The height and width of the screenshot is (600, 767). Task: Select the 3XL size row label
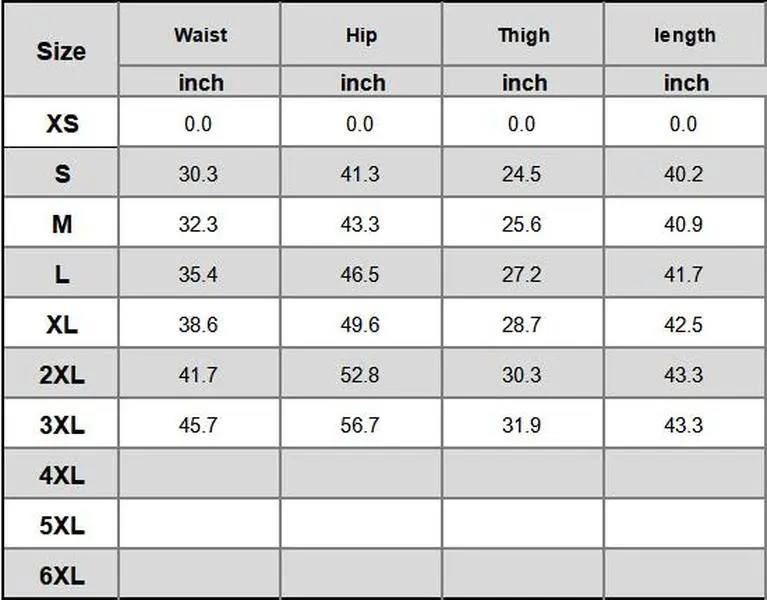61,425
